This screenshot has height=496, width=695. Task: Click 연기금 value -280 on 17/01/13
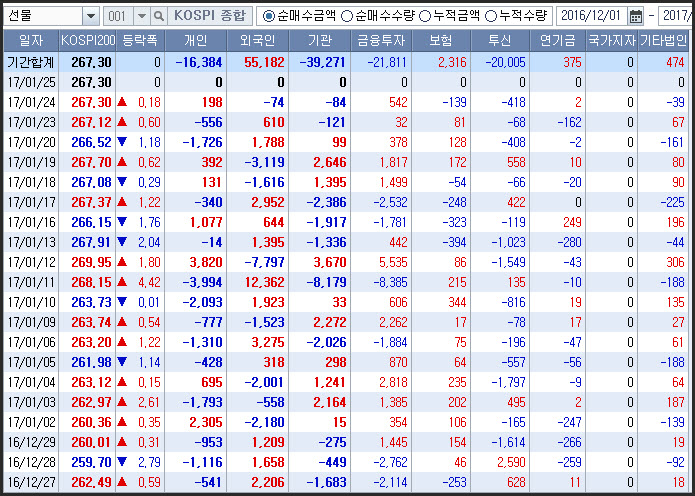pyautogui.click(x=569, y=242)
